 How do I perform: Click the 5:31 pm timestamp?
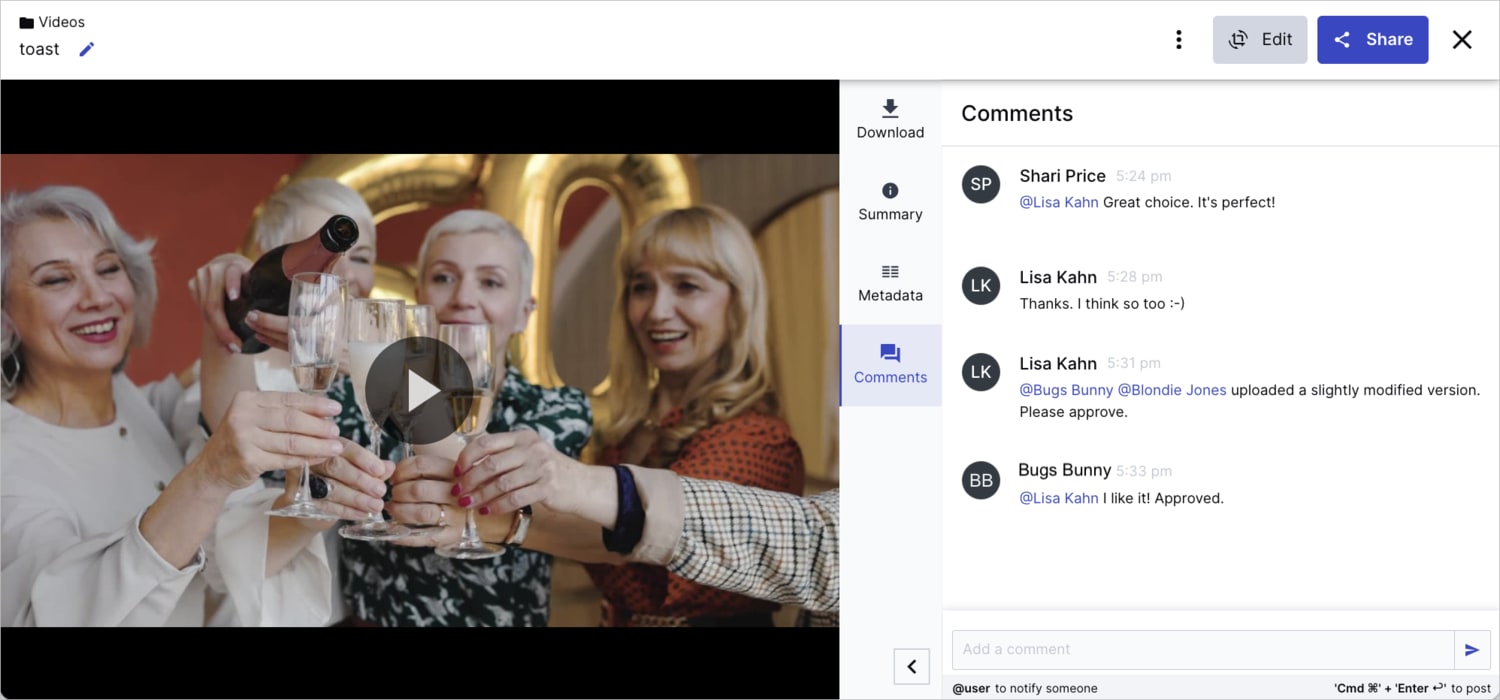pos(1133,364)
